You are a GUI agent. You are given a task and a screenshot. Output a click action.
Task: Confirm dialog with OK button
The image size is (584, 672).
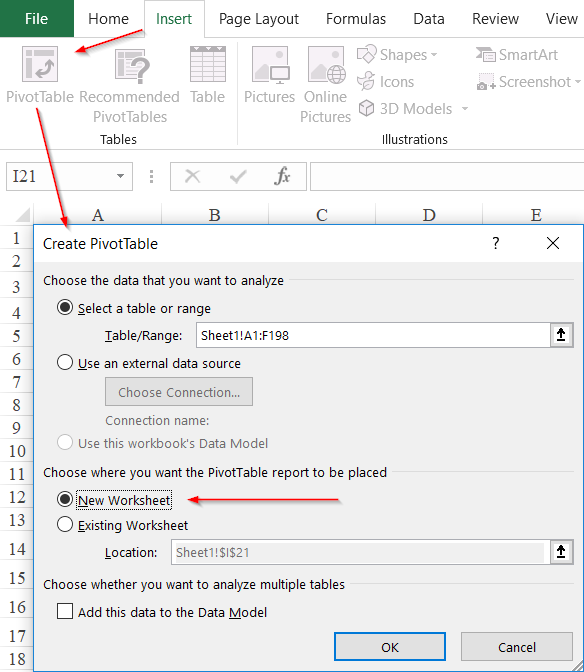[x=390, y=647]
